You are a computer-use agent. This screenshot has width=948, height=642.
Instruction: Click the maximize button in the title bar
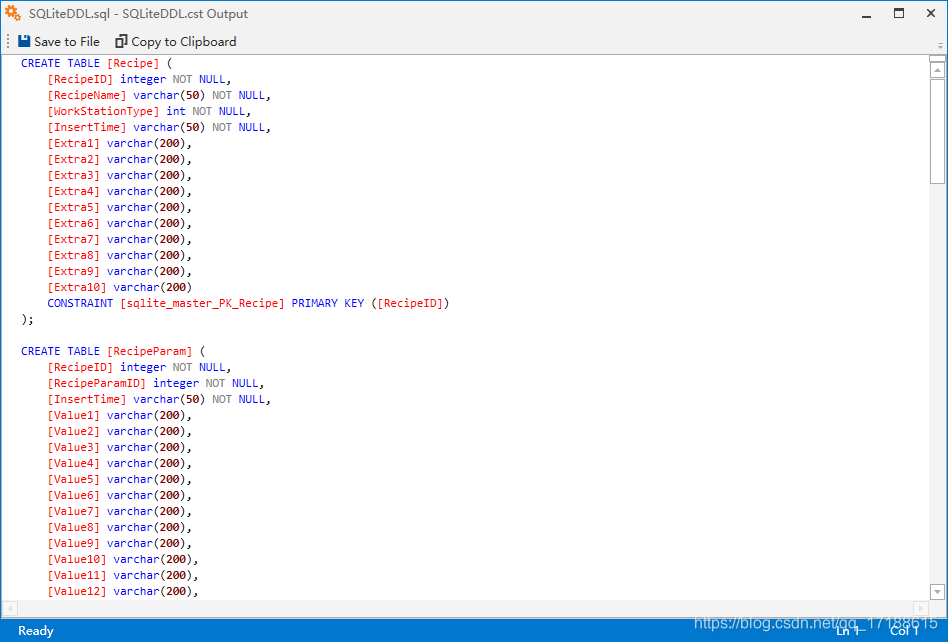pyautogui.click(x=897, y=13)
